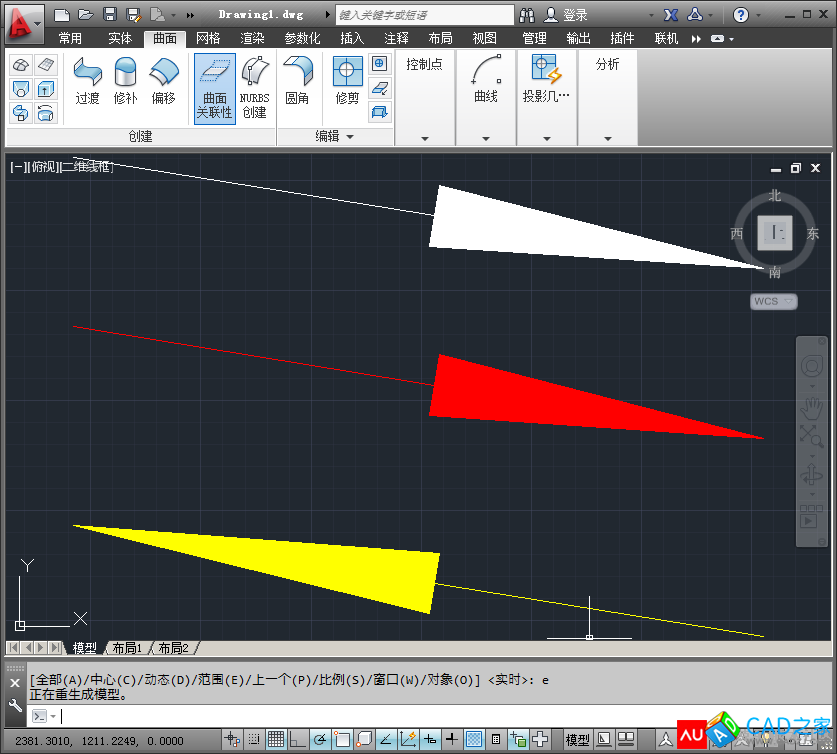837x754 pixels.
Task: Toggle Surface Associativity (曲面关联性) button
Action: pos(214,88)
